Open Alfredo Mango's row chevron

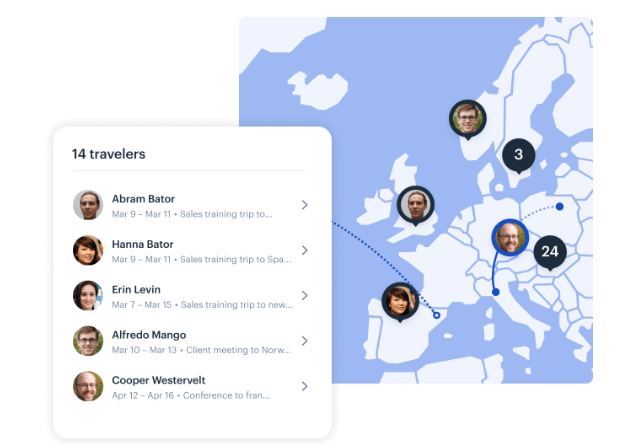305,341
